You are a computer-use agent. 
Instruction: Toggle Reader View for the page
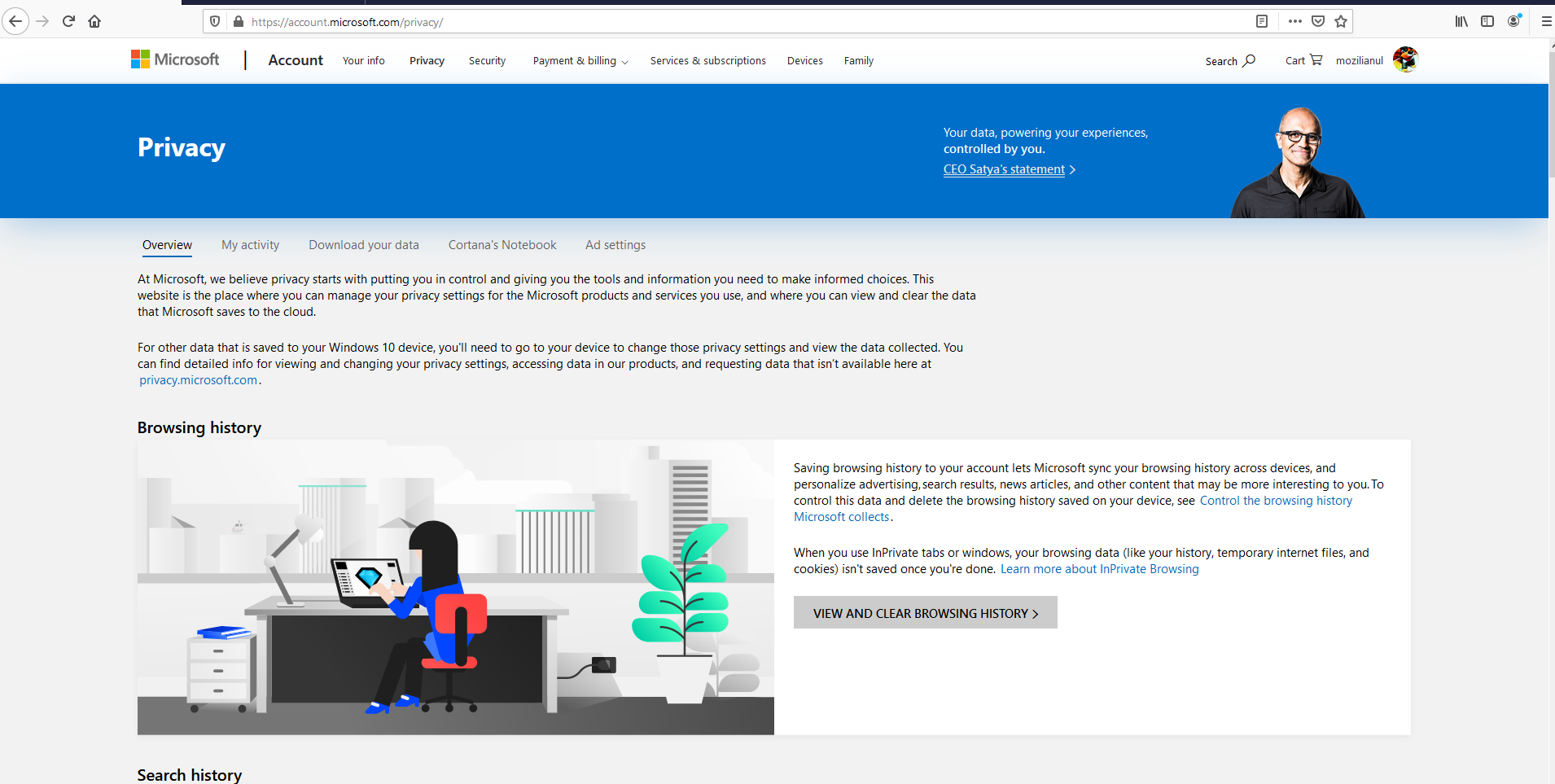click(1263, 21)
